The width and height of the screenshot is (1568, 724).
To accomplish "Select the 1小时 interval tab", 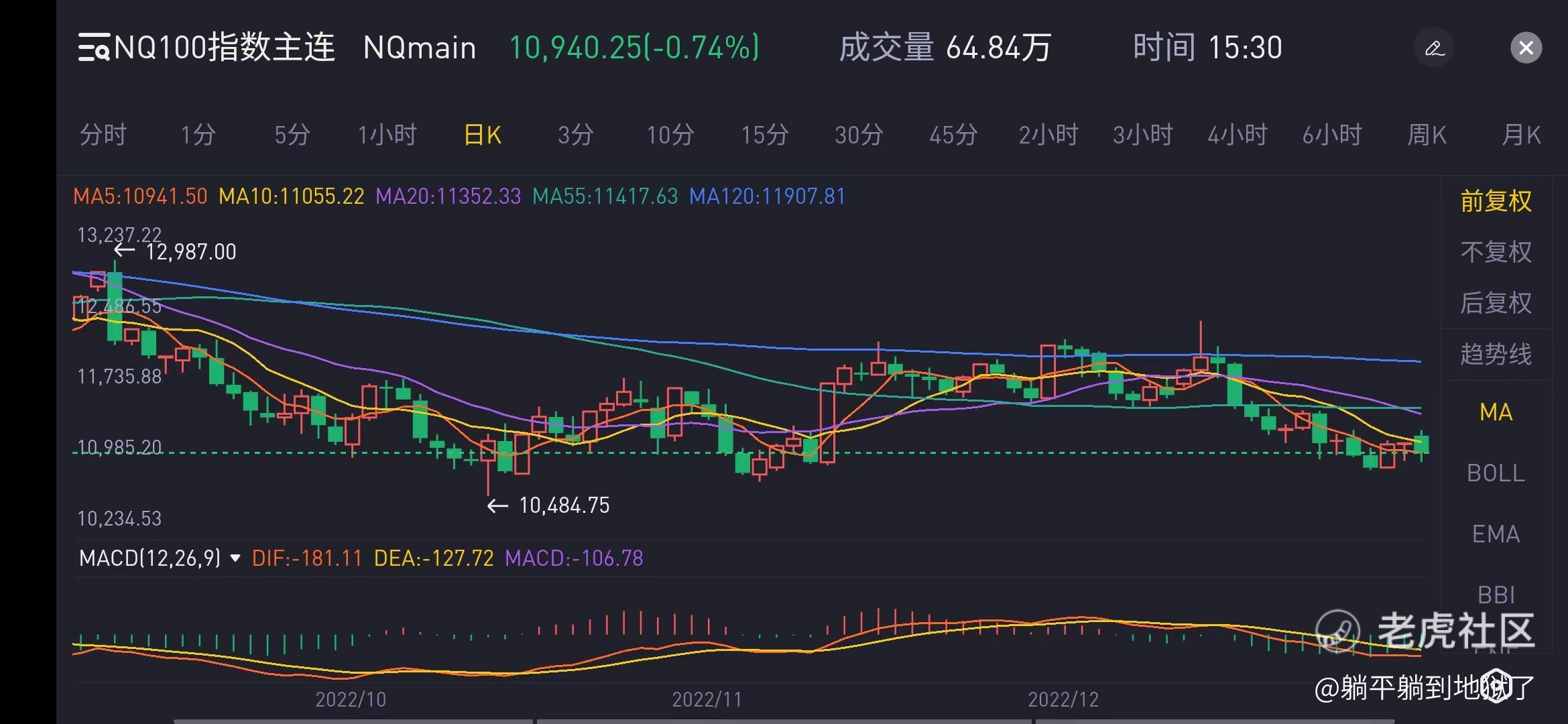I will coord(387,135).
